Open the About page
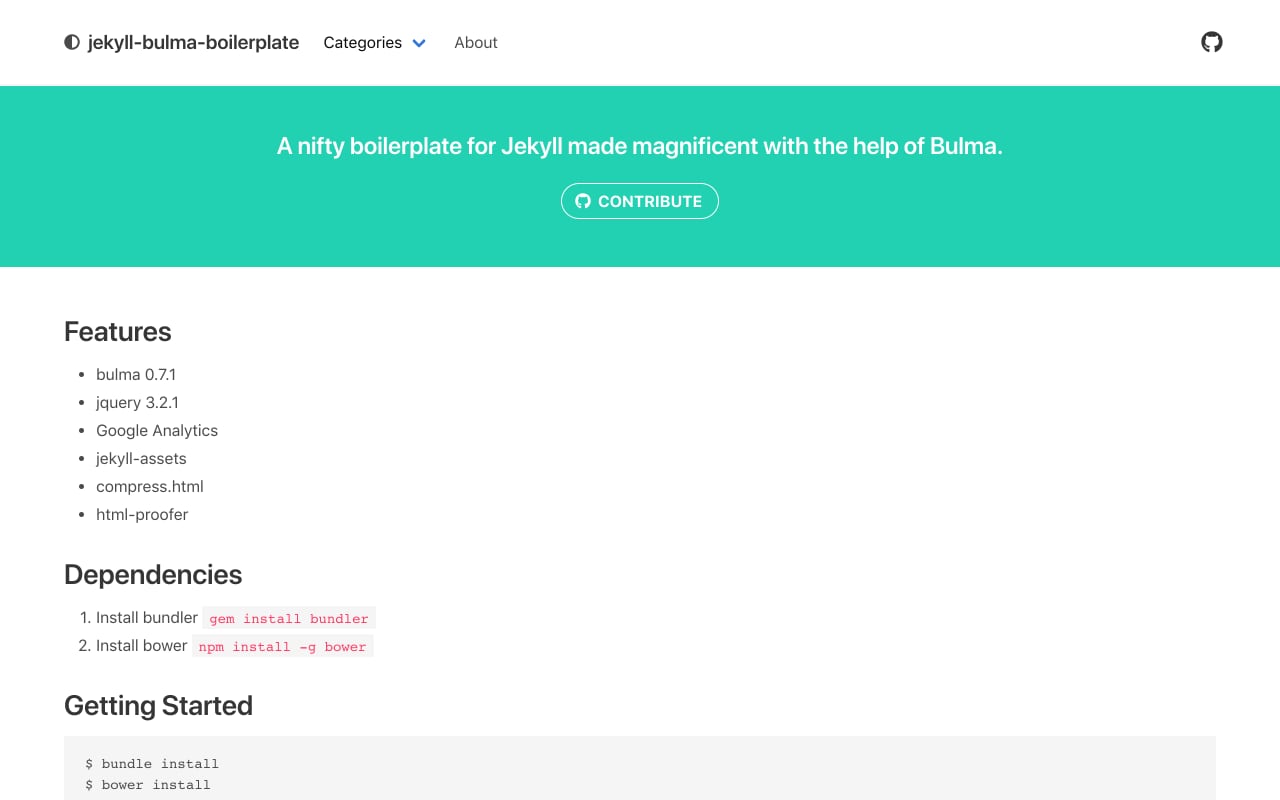 (x=475, y=42)
